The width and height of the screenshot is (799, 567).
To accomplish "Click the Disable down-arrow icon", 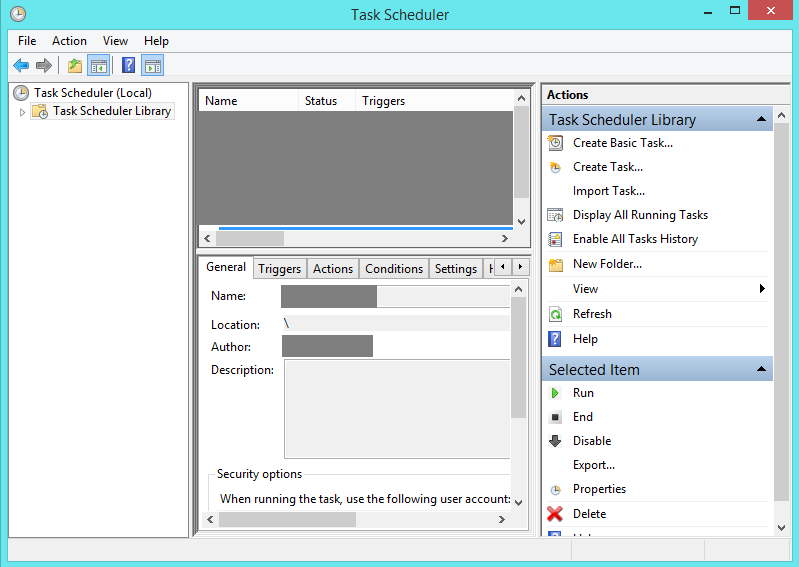I will [555, 441].
